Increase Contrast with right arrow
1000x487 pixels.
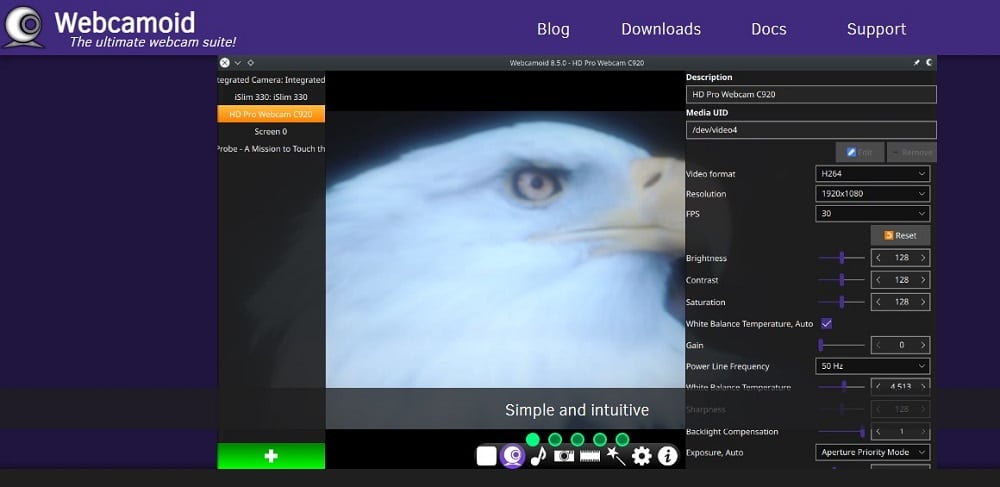922,280
